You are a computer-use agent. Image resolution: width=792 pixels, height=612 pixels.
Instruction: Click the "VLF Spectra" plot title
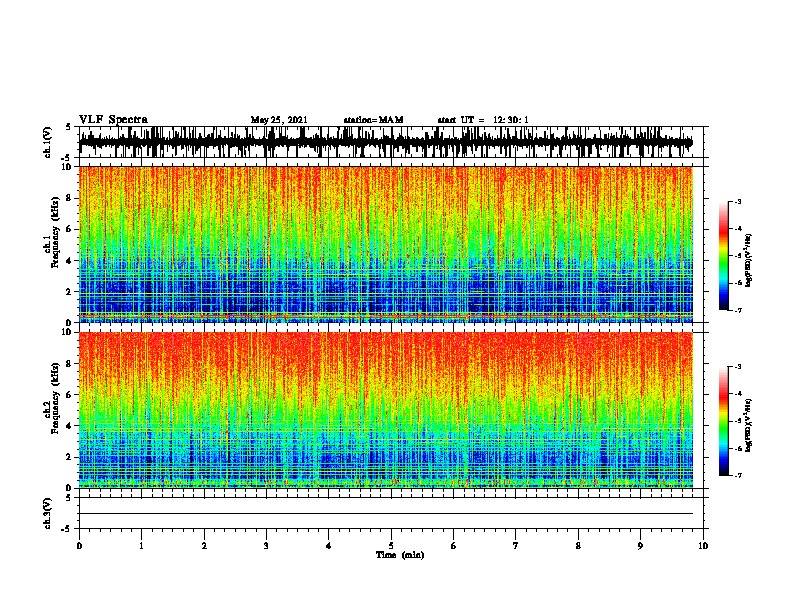point(113,120)
